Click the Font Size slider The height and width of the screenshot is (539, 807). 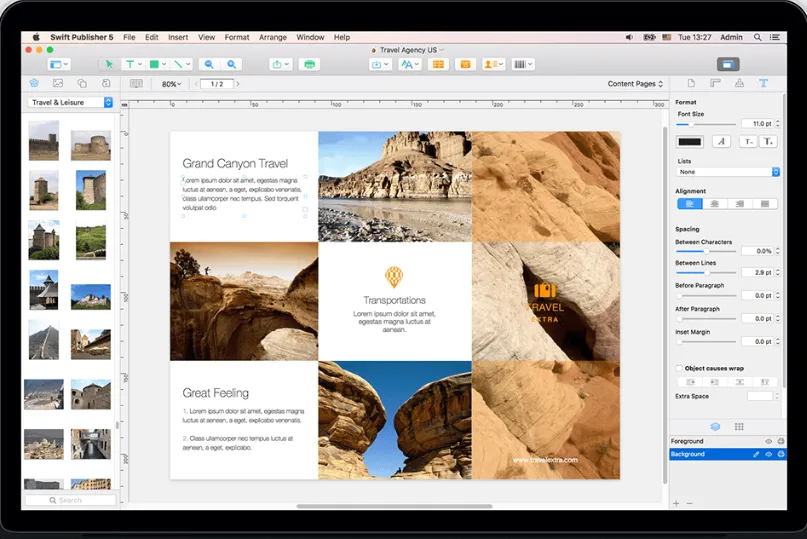(x=706, y=124)
